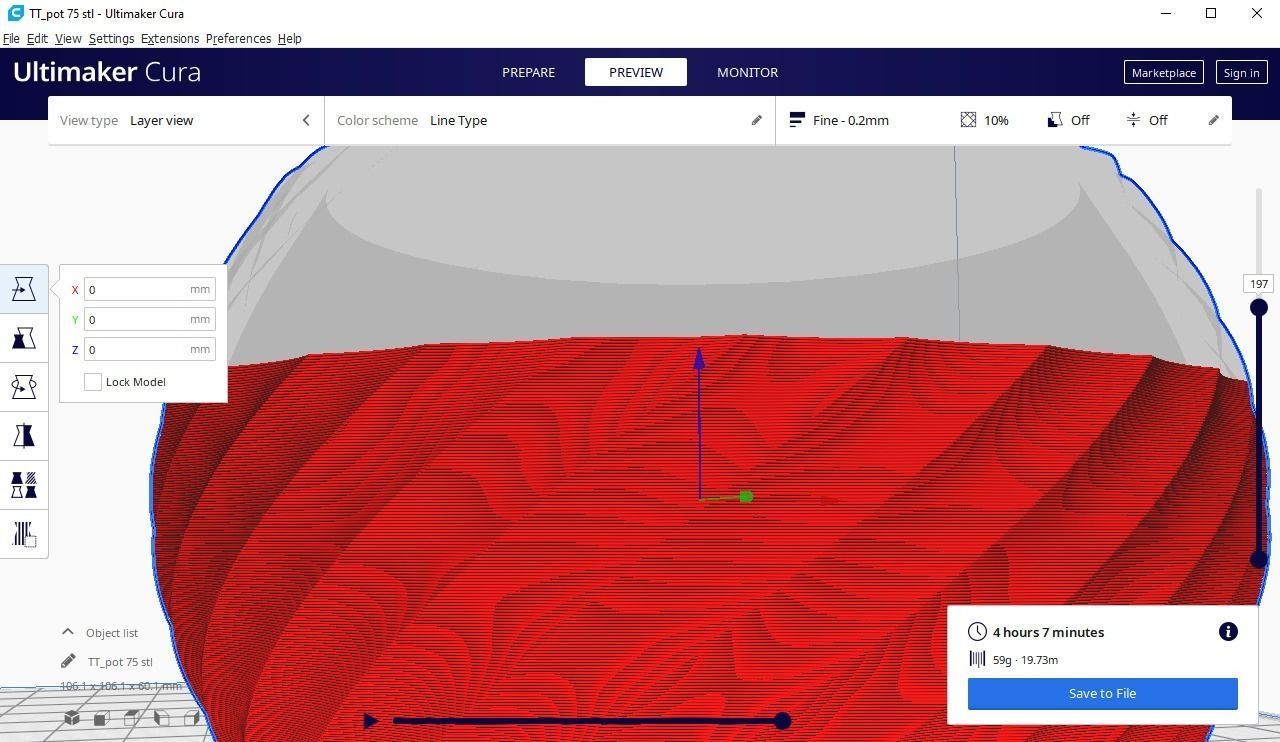Open the View menu
Screen dimensions: 1280x742
(x=68, y=38)
